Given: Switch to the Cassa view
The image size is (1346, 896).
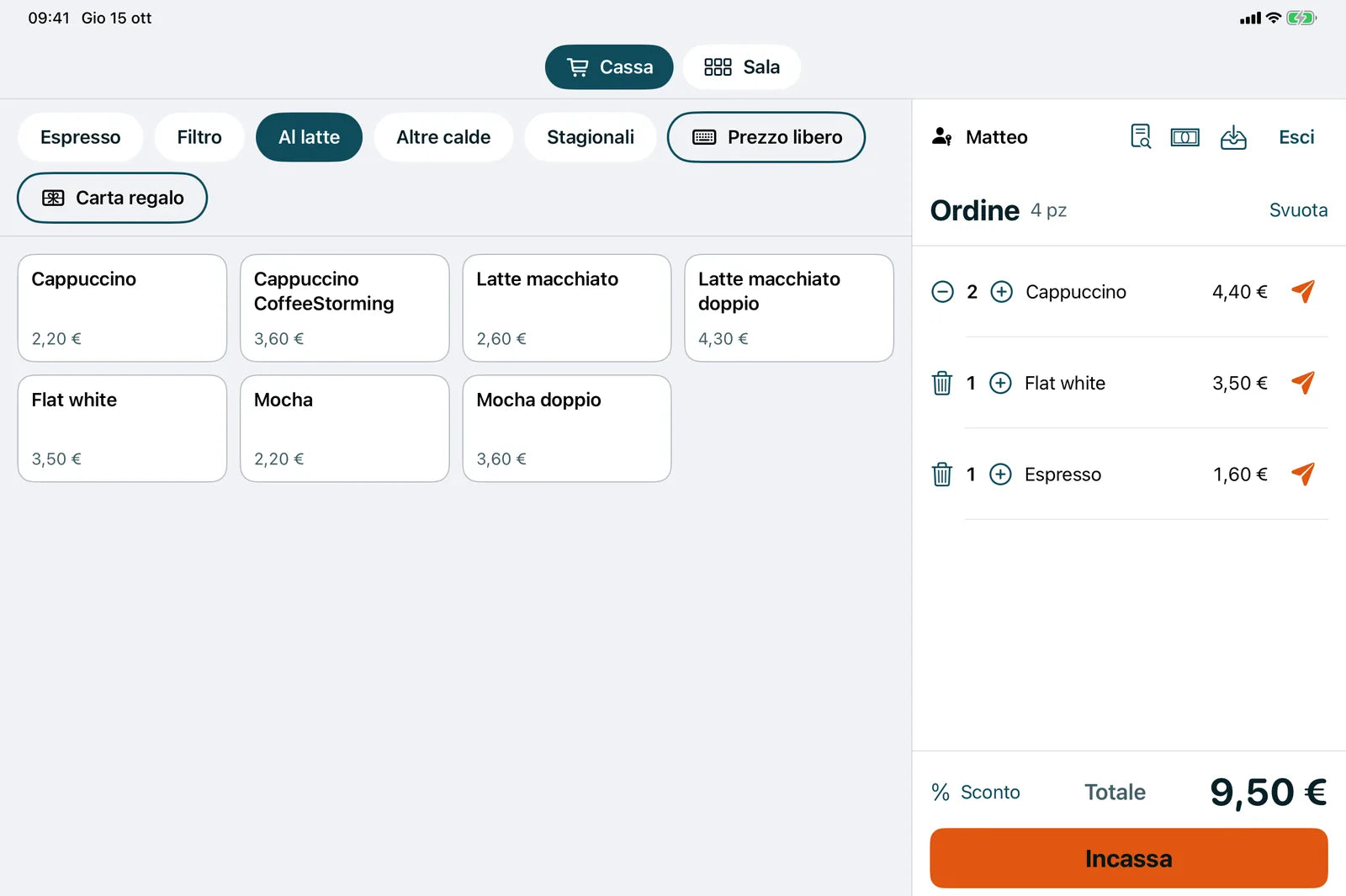Looking at the screenshot, I should pyautogui.click(x=609, y=67).
